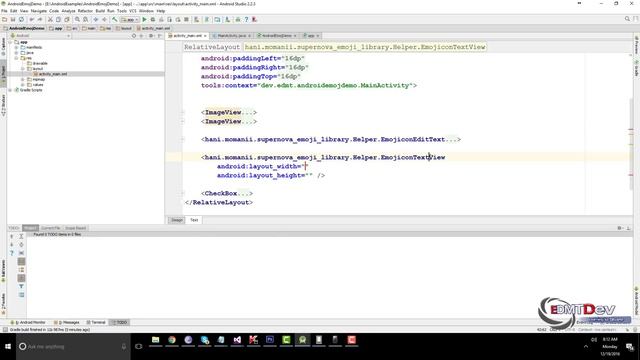Click the Scroll from Source target icon

pyautogui.click(x=134, y=36)
